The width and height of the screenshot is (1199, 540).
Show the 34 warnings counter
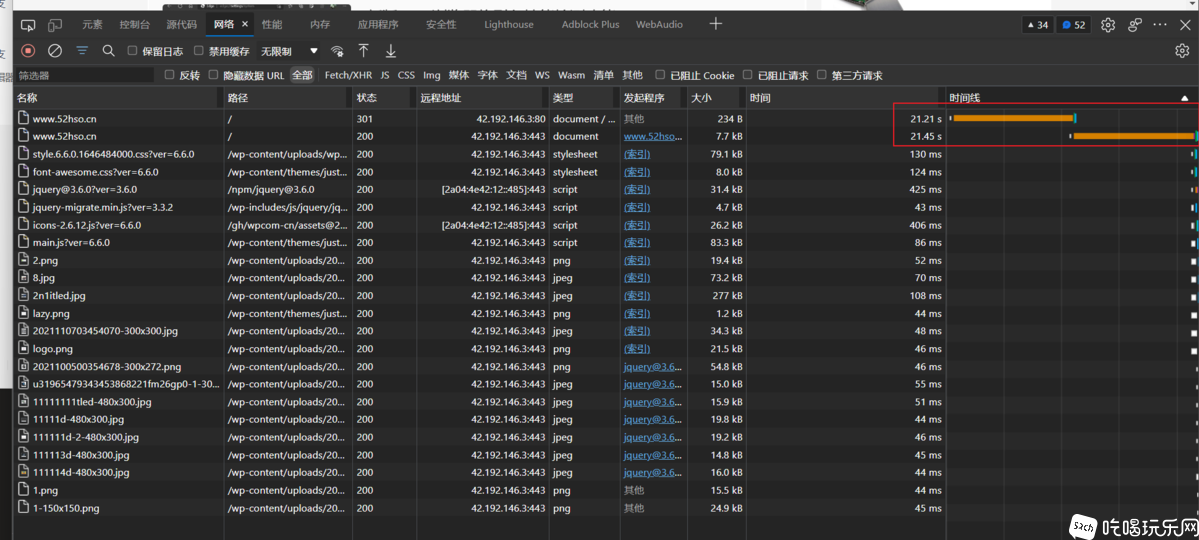[1037, 25]
